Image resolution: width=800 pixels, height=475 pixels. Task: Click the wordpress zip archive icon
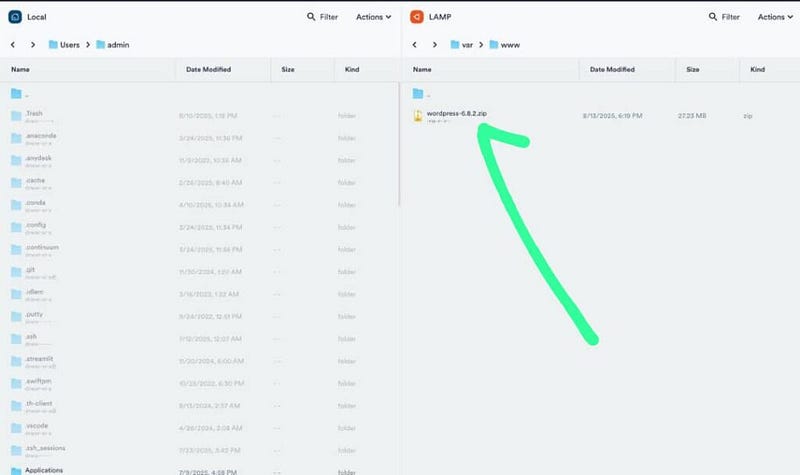(x=418, y=116)
